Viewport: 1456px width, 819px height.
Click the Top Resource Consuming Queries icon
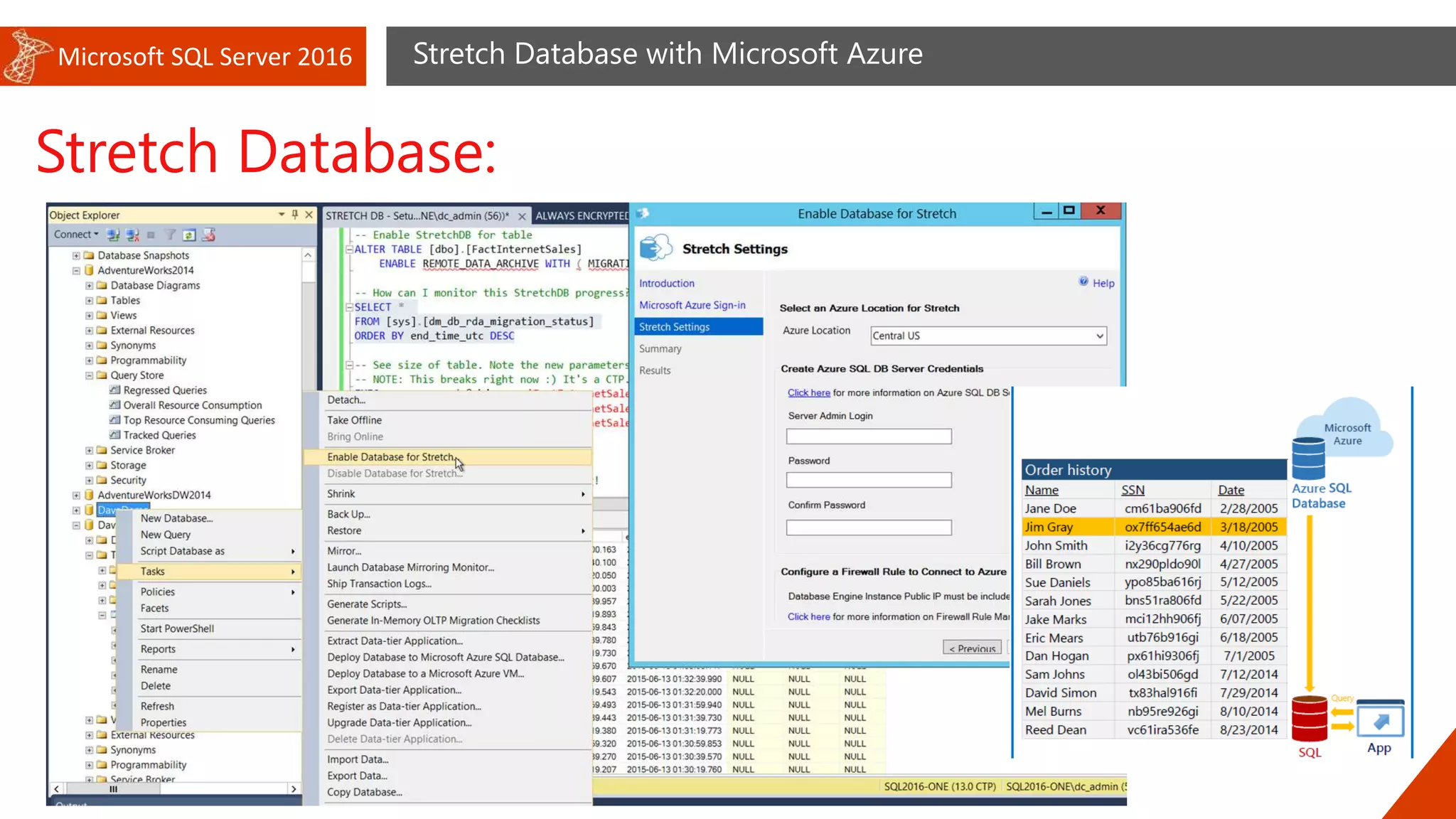[114, 420]
